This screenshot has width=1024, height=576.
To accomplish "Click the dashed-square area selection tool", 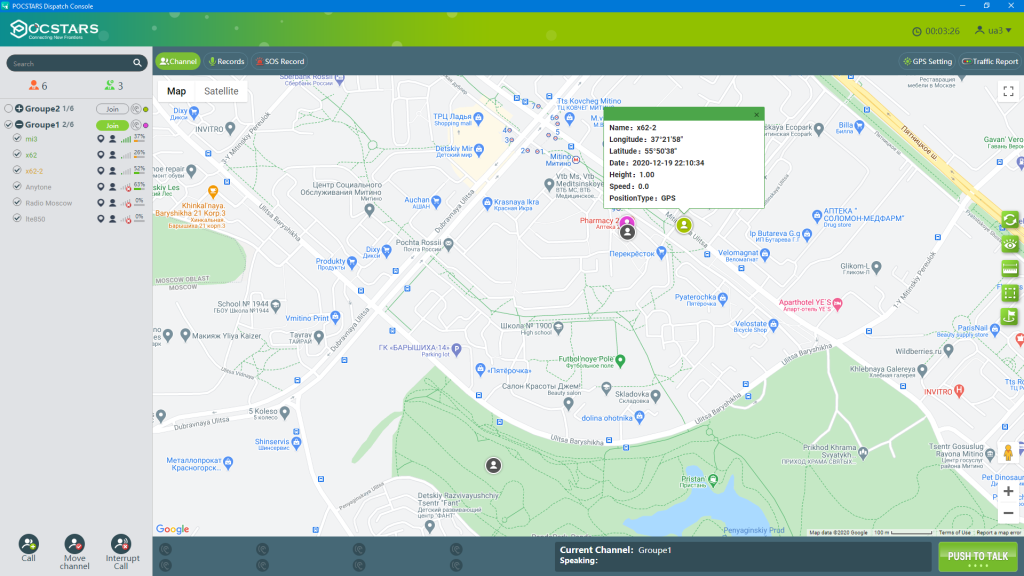I will [x=1010, y=292].
